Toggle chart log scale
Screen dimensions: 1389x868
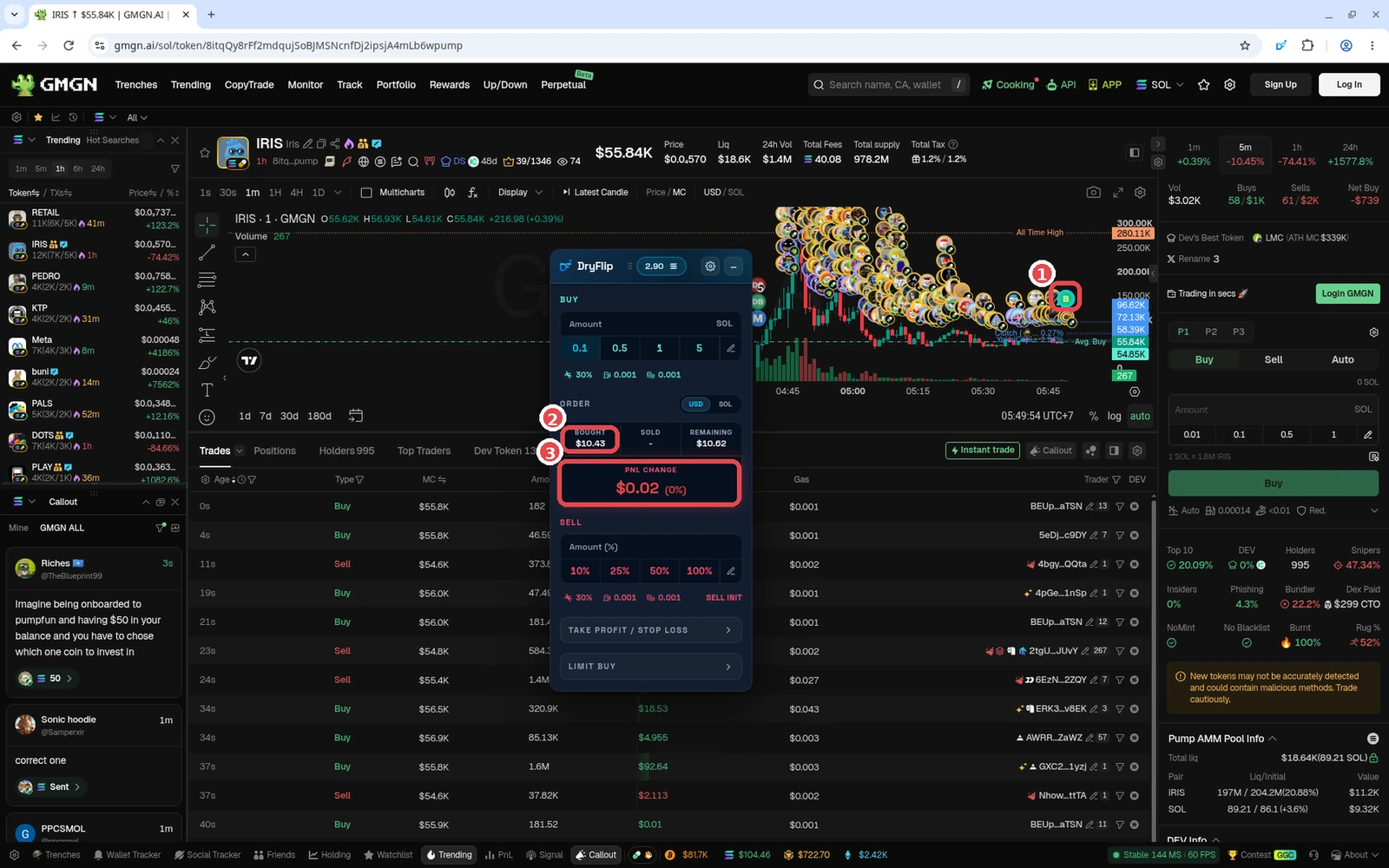pos(1114,416)
